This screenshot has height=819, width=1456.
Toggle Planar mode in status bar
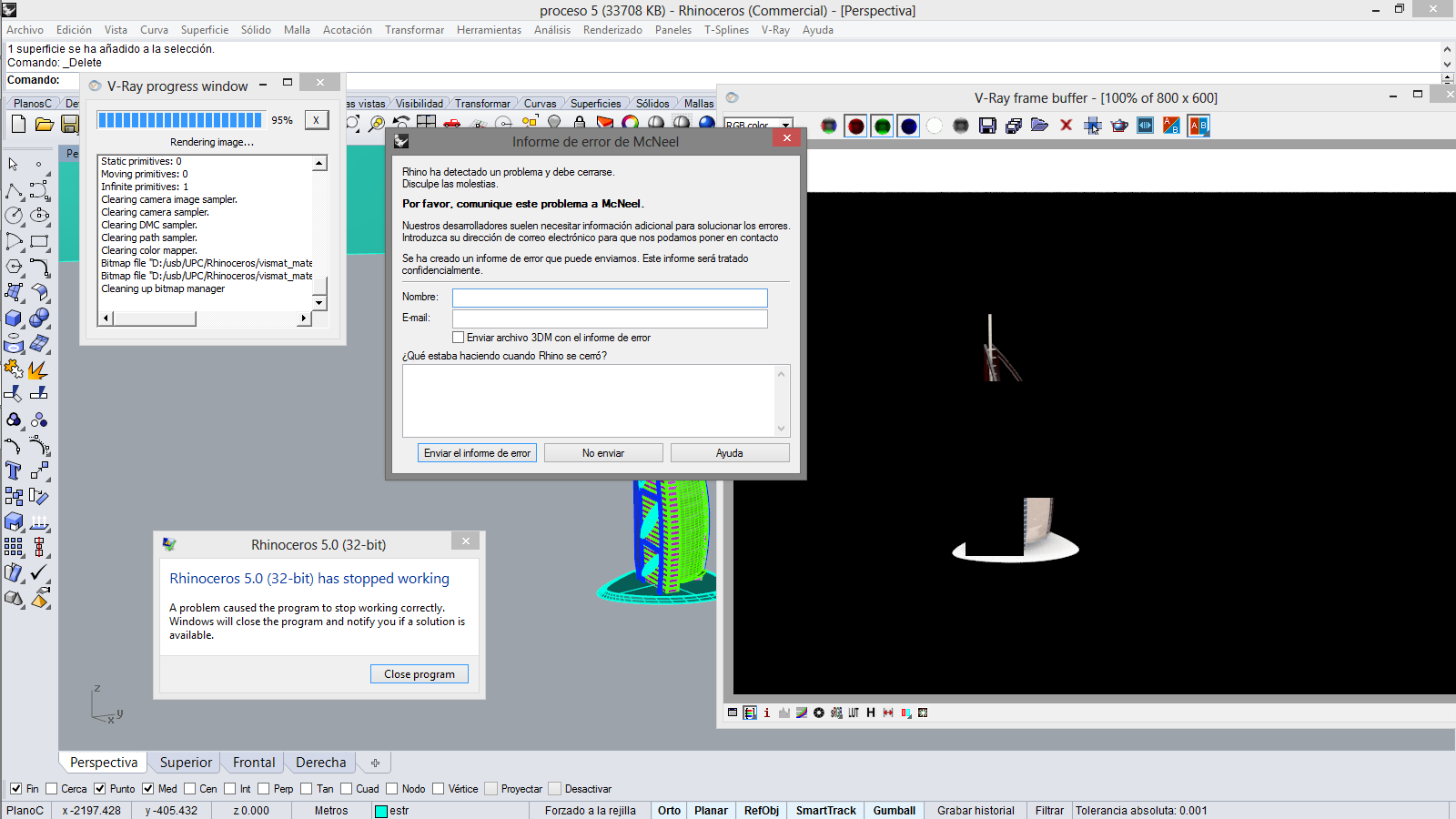[711, 811]
